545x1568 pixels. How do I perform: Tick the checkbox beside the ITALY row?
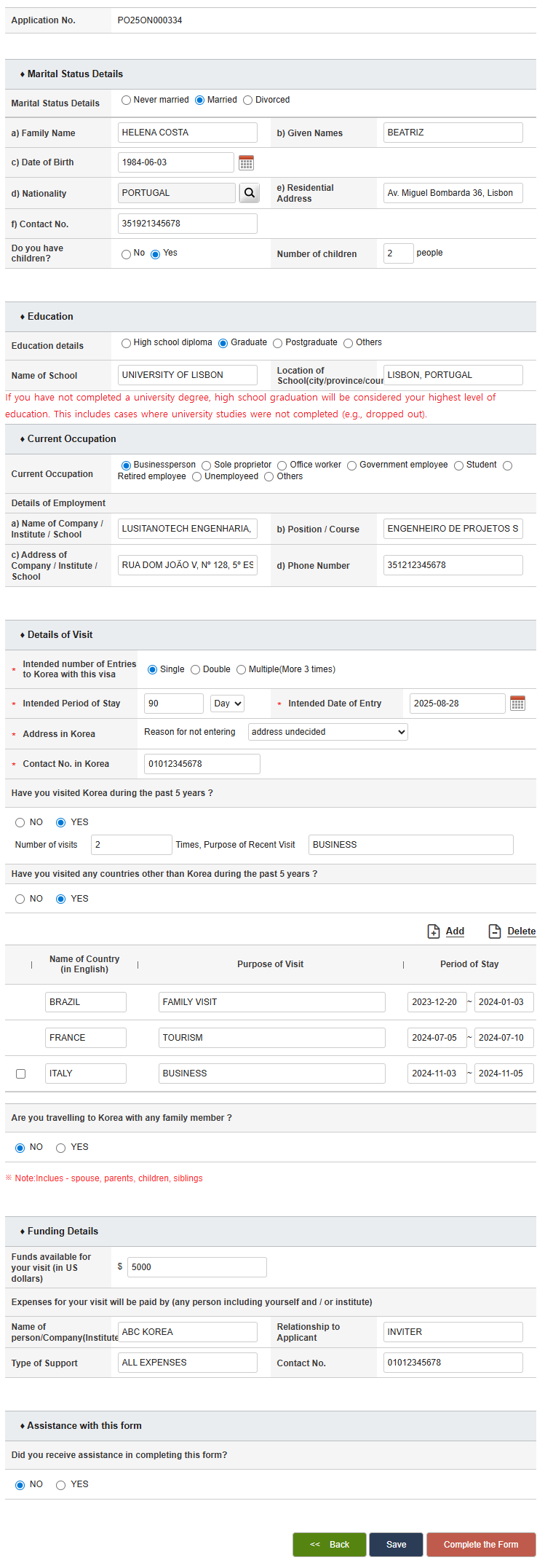coord(21,1074)
